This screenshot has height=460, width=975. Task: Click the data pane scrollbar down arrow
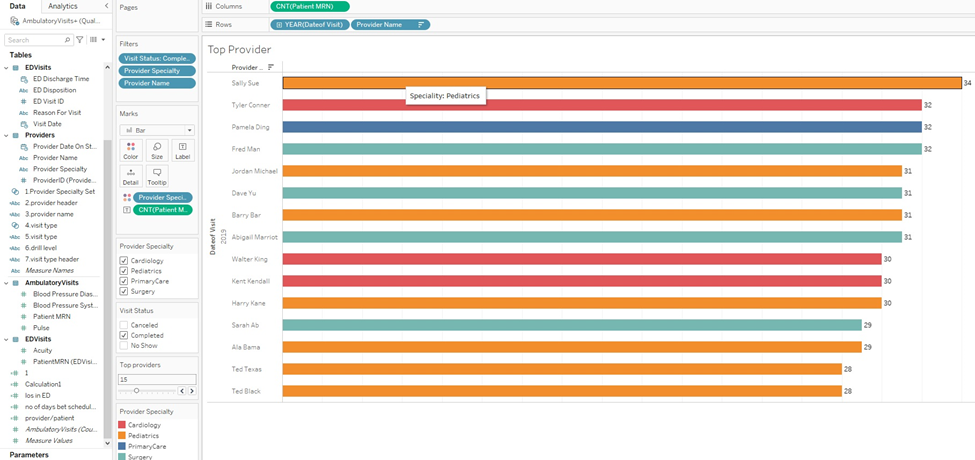pos(107,443)
